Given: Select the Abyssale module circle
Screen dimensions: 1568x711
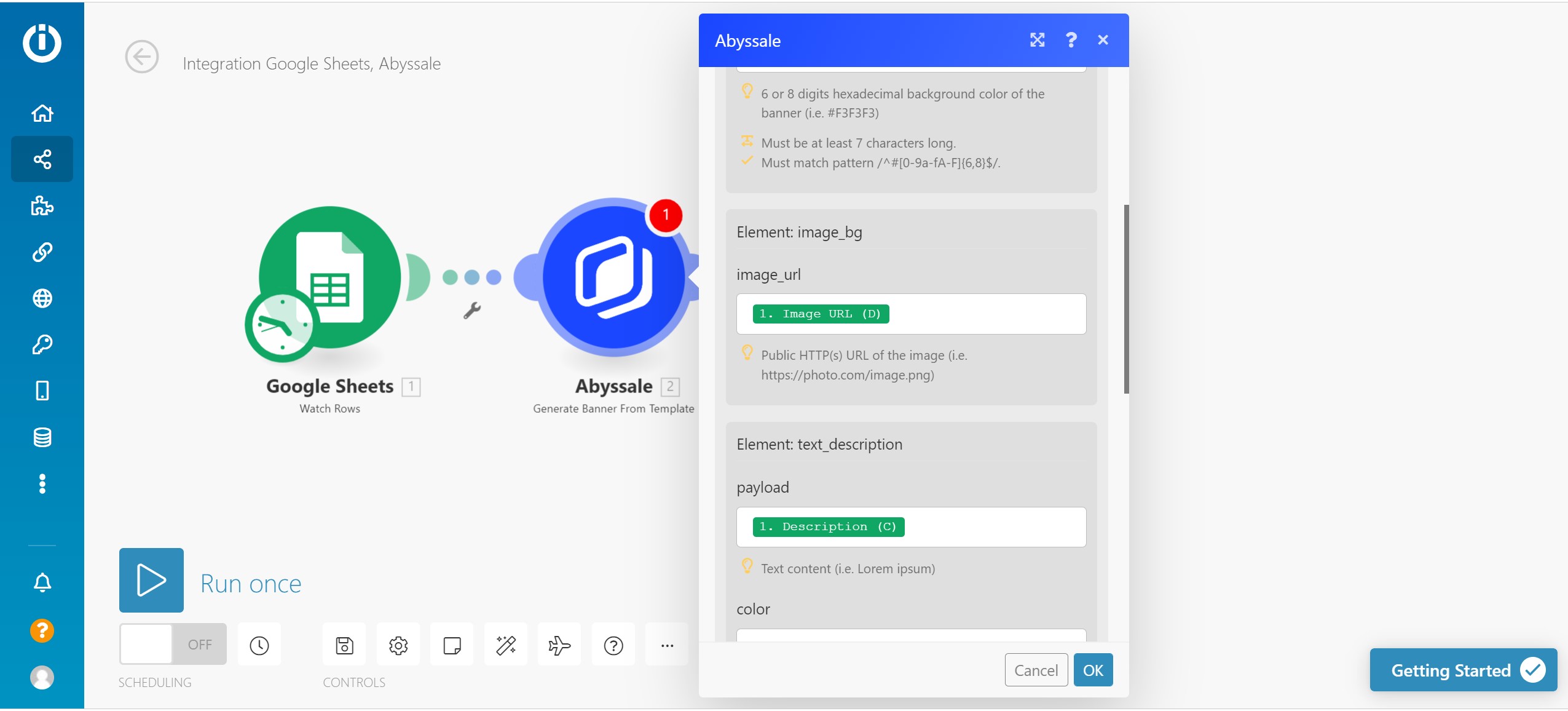Looking at the screenshot, I should (614, 277).
